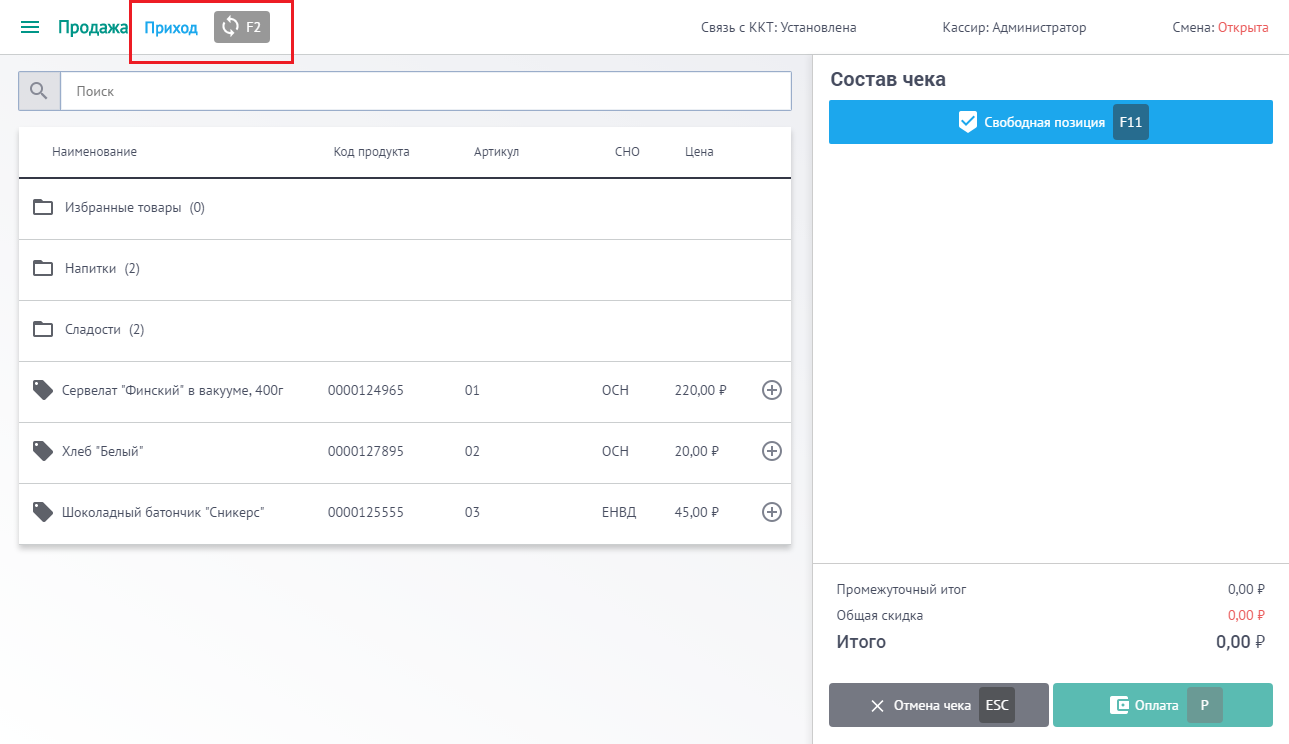Open the Избранные товары folder
The height and width of the screenshot is (744, 1289).
[120, 208]
